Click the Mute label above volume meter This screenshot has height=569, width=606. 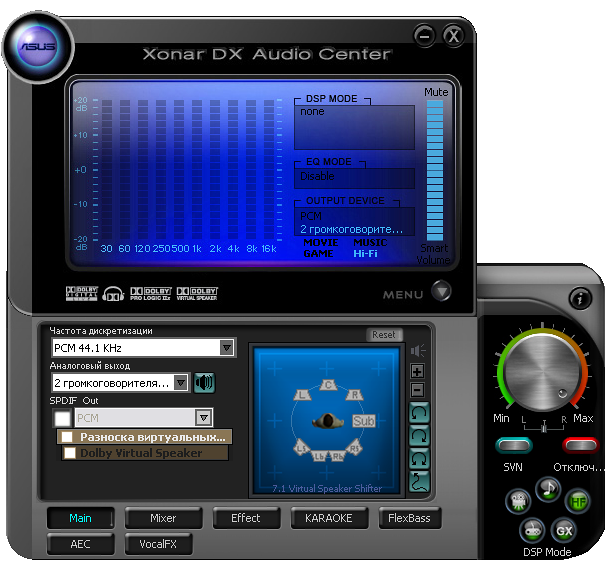(x=436, y=92)
